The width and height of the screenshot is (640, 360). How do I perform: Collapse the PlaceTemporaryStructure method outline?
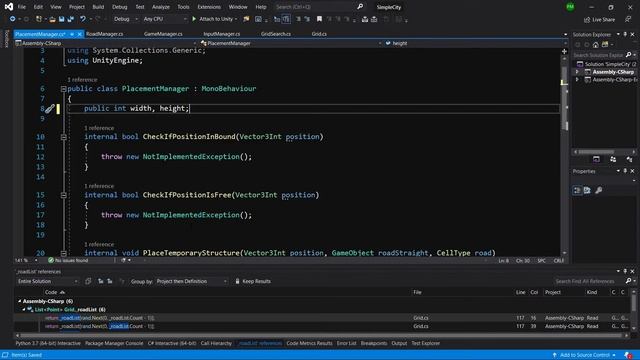pos(64,253)
